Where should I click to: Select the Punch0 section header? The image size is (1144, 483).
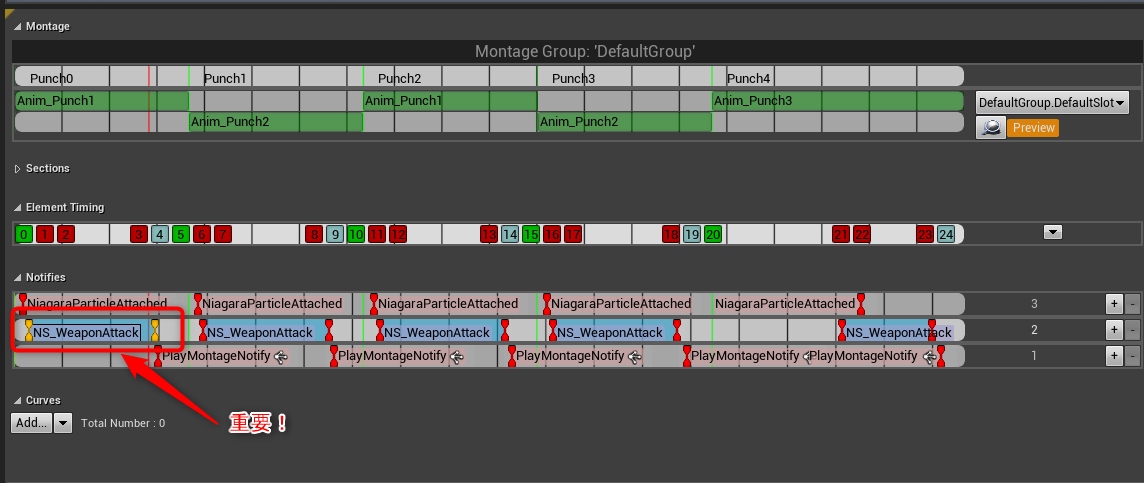52,78
